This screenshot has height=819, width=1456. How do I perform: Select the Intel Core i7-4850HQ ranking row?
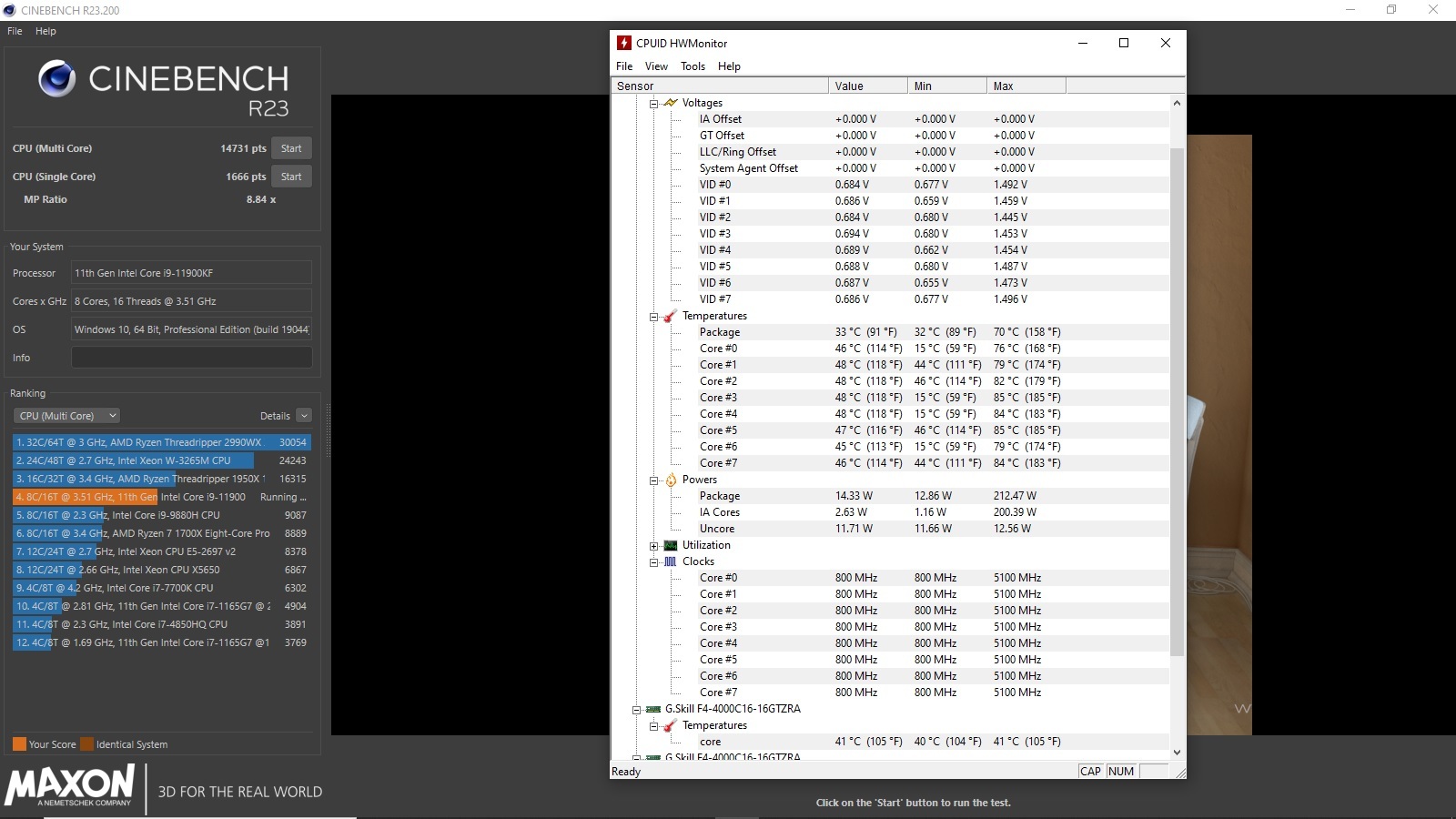coord(162,624)
